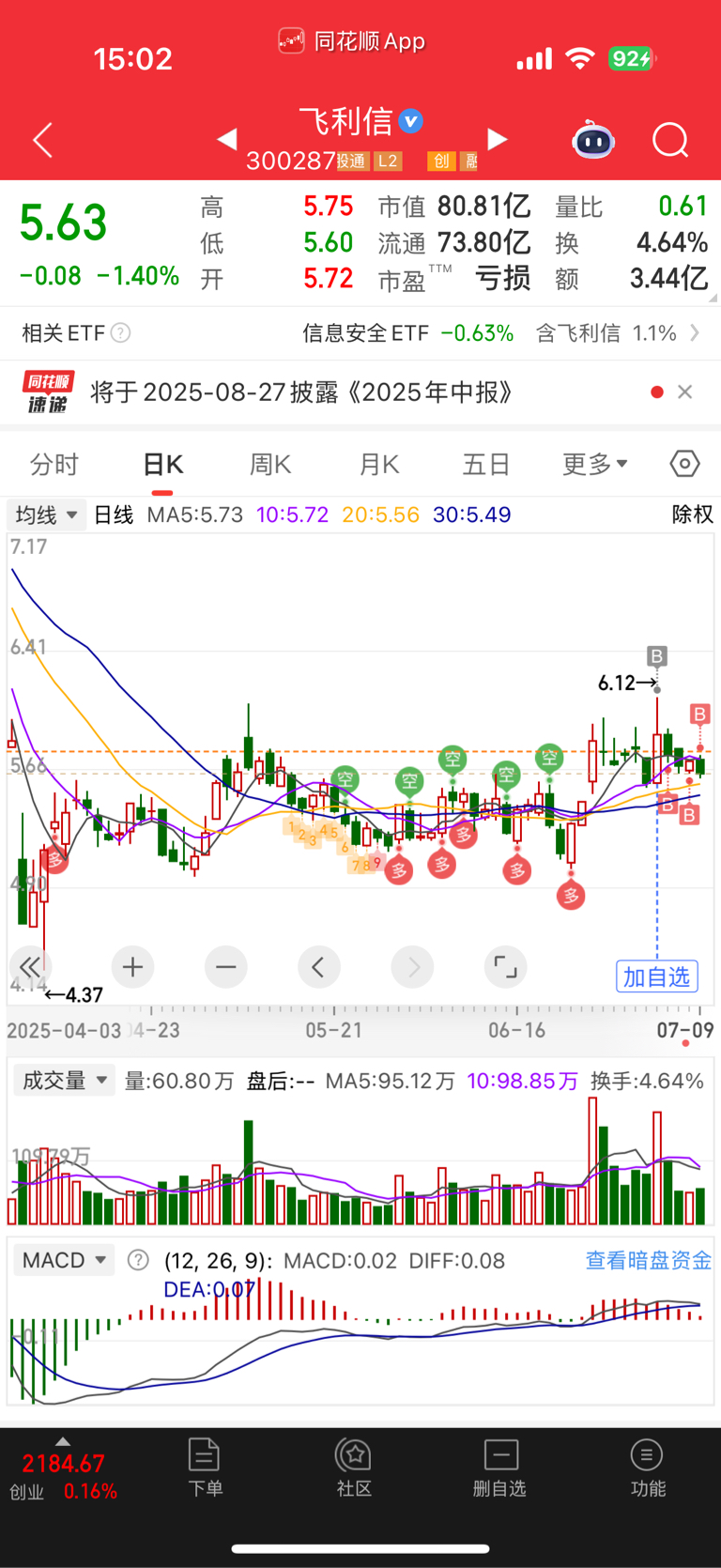Switch to next stock with right triangle

coord(498,140)
